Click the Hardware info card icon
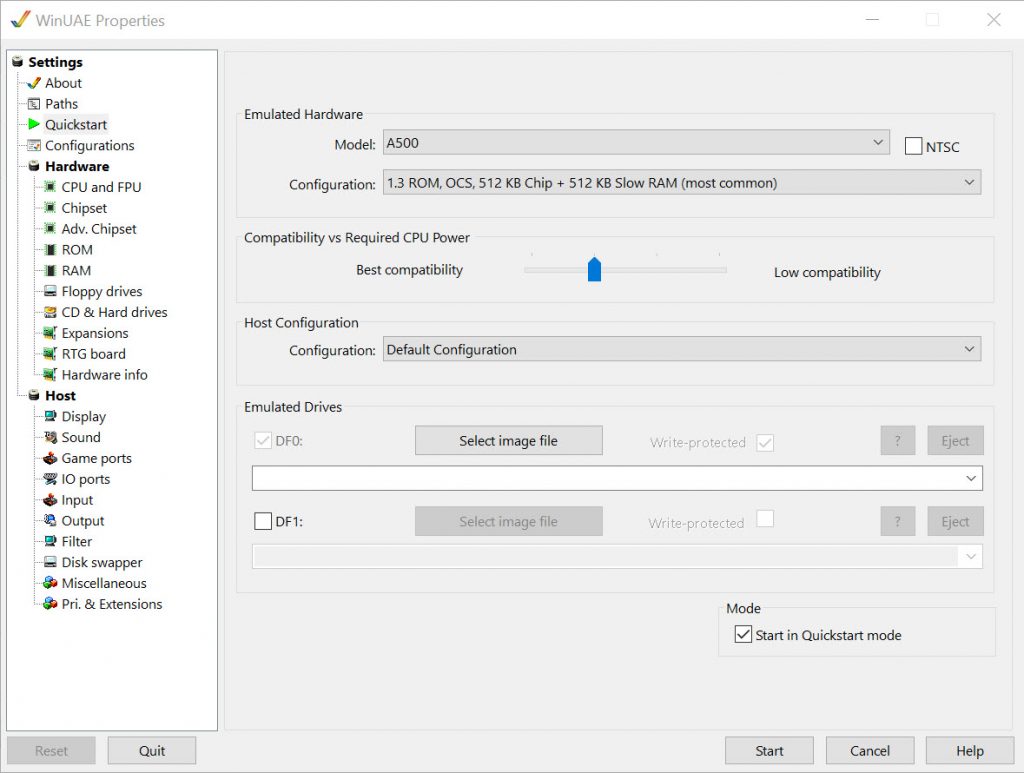This screenshot has width=1024, height=773. tap(50, 375)
